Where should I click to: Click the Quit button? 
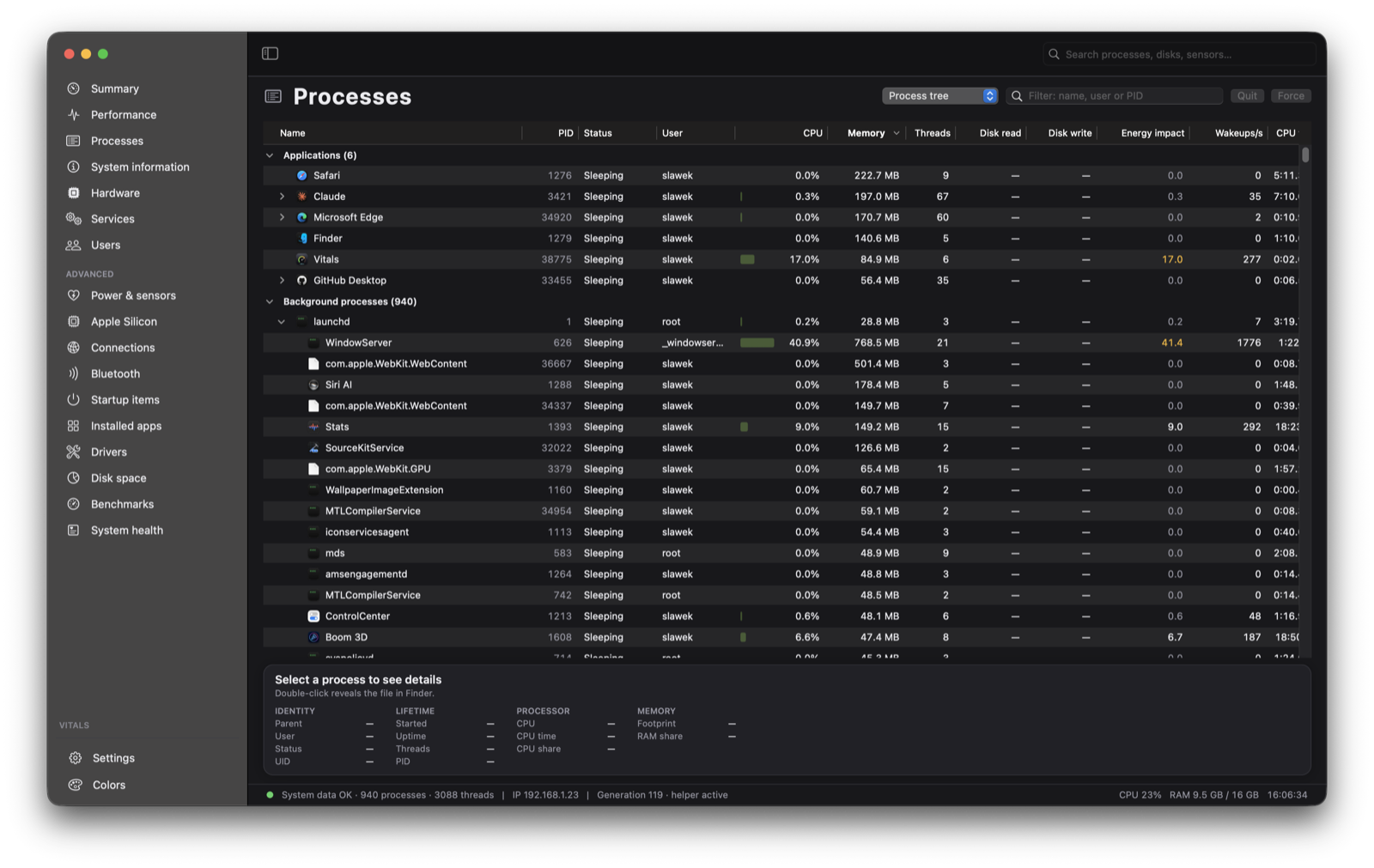pyautogui.click(x=1247, y=95)
